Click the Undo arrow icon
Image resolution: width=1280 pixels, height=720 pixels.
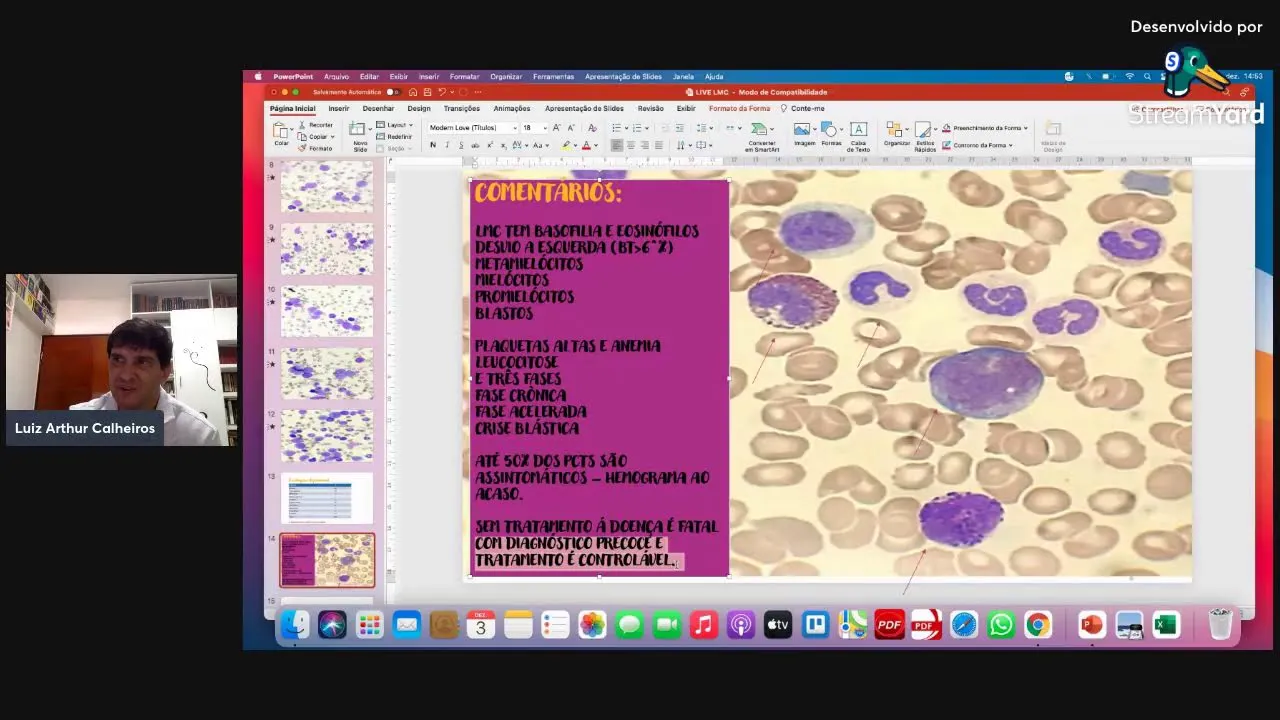click(441, 92)
